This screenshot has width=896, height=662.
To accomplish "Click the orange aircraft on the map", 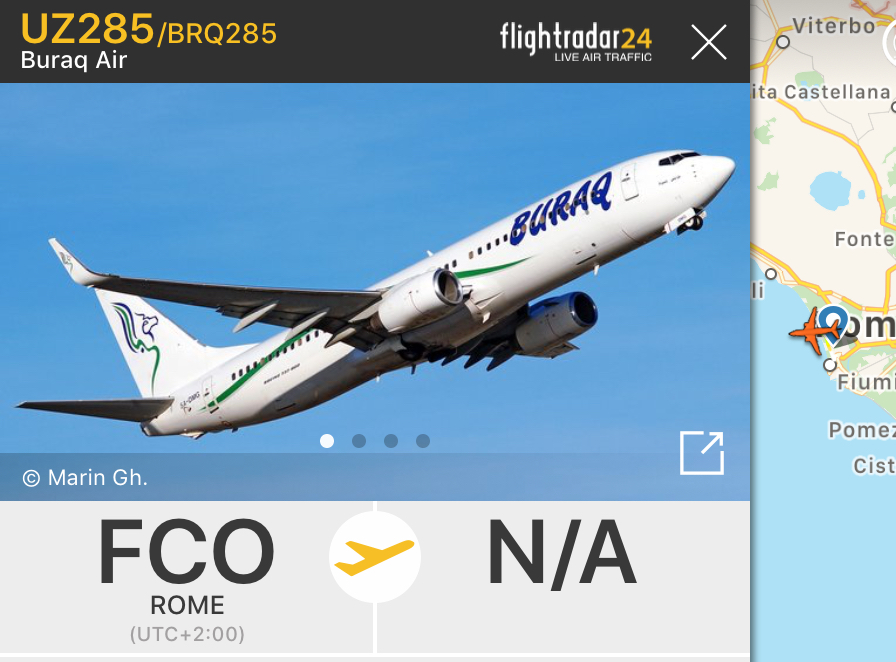I will click(x=813, y=330).
